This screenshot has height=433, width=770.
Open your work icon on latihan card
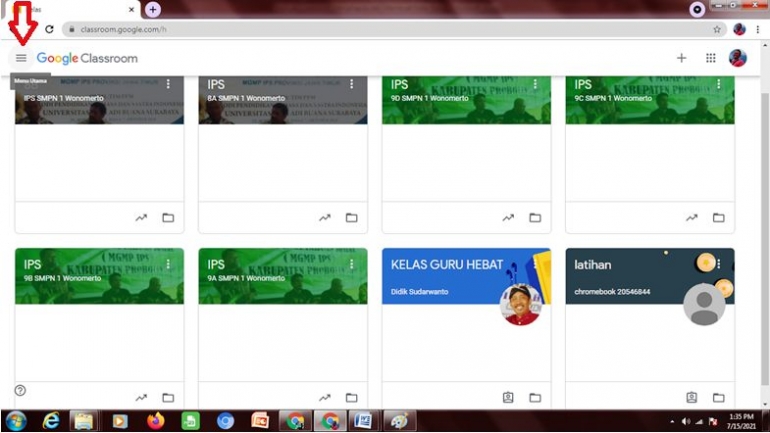click(692, 397)
